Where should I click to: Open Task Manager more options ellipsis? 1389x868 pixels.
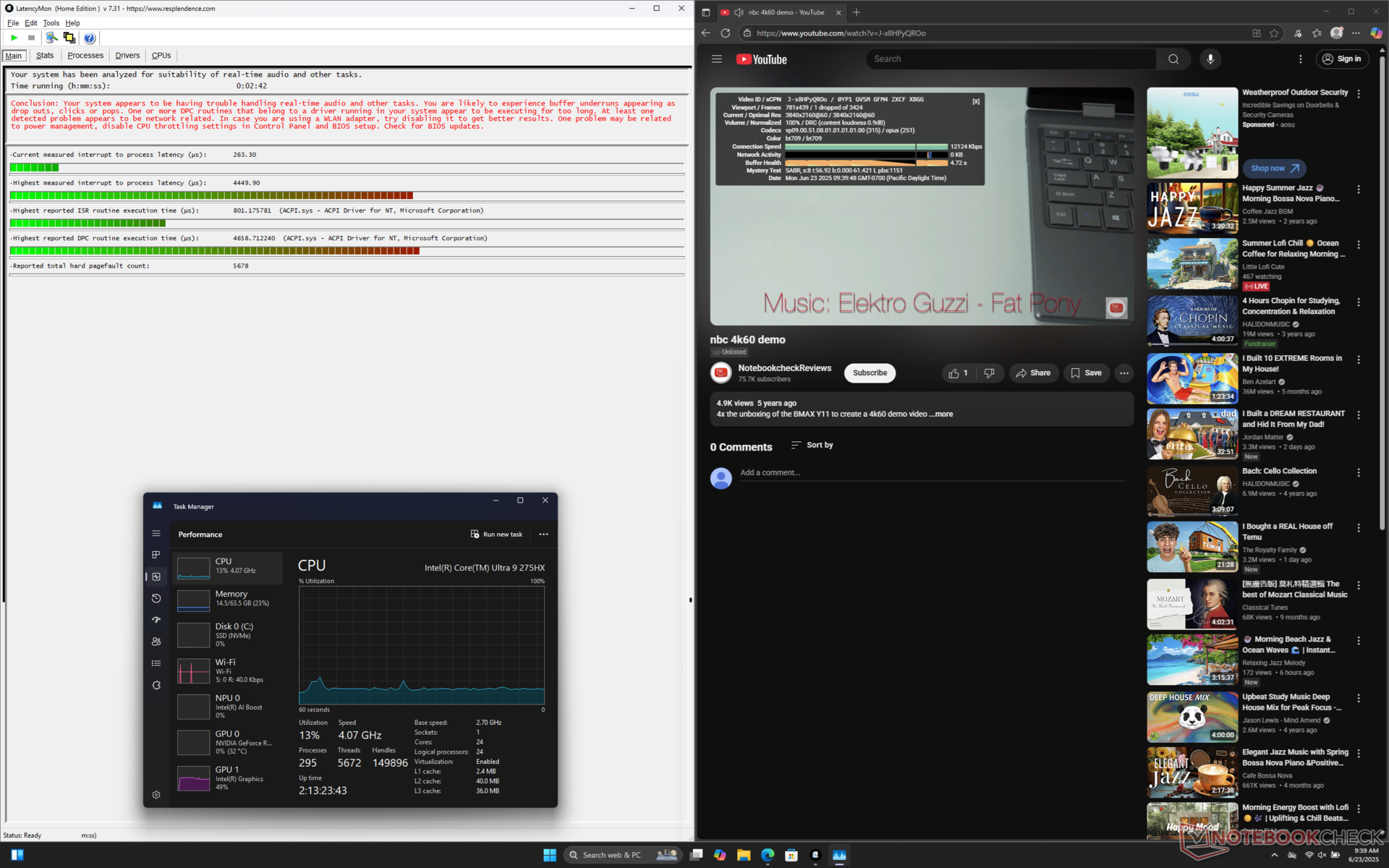click(x=543, y=535)
